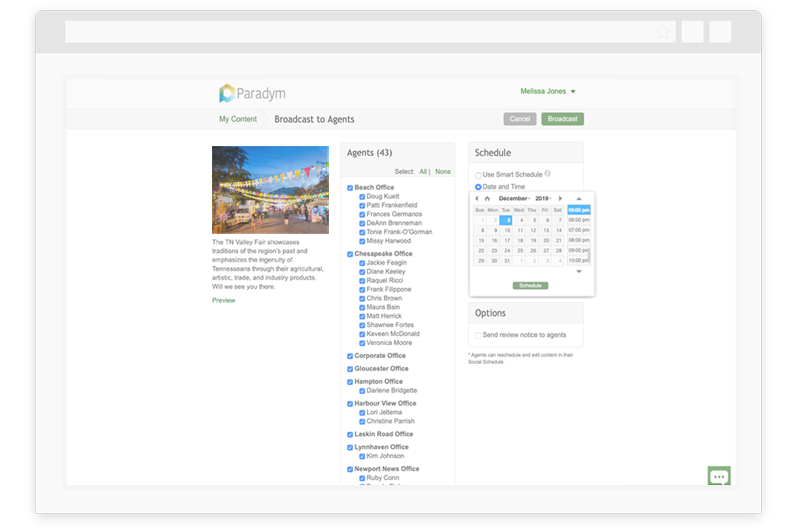Select 10:00 pm time slot
This screenshot has width=796, height=531.
click(578, 261)
